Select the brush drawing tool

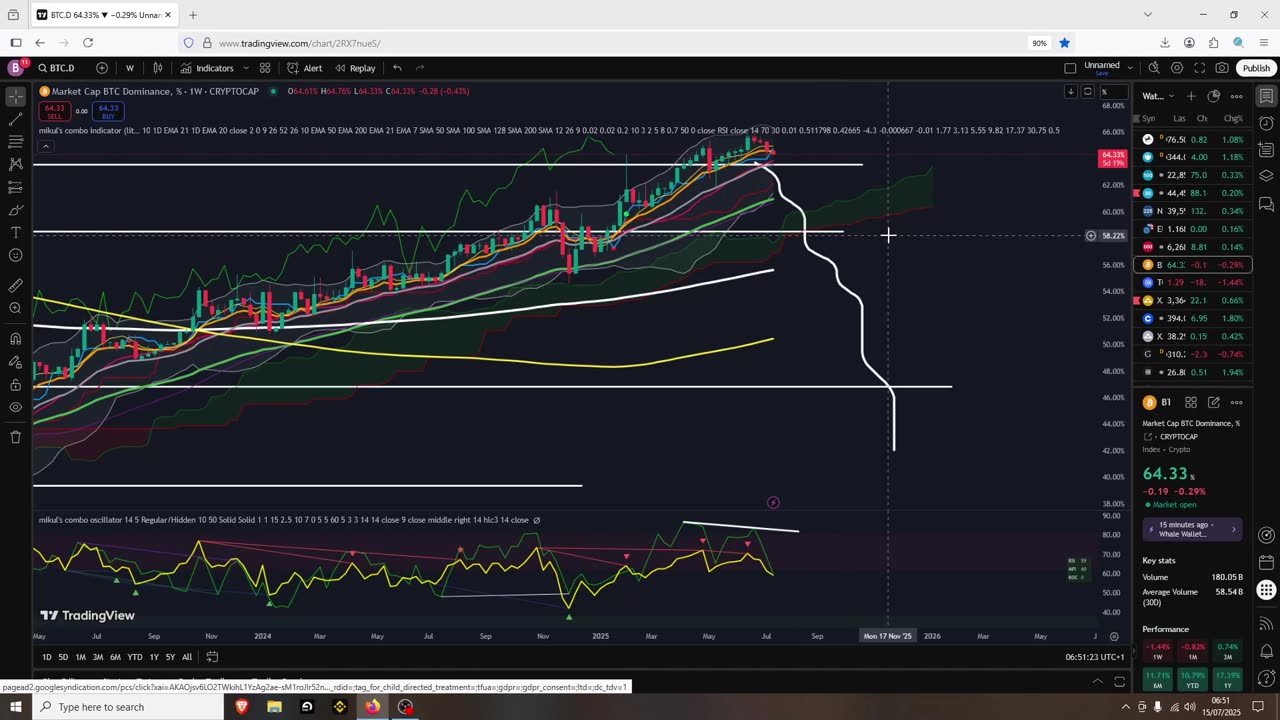click(x=16, y=210)
